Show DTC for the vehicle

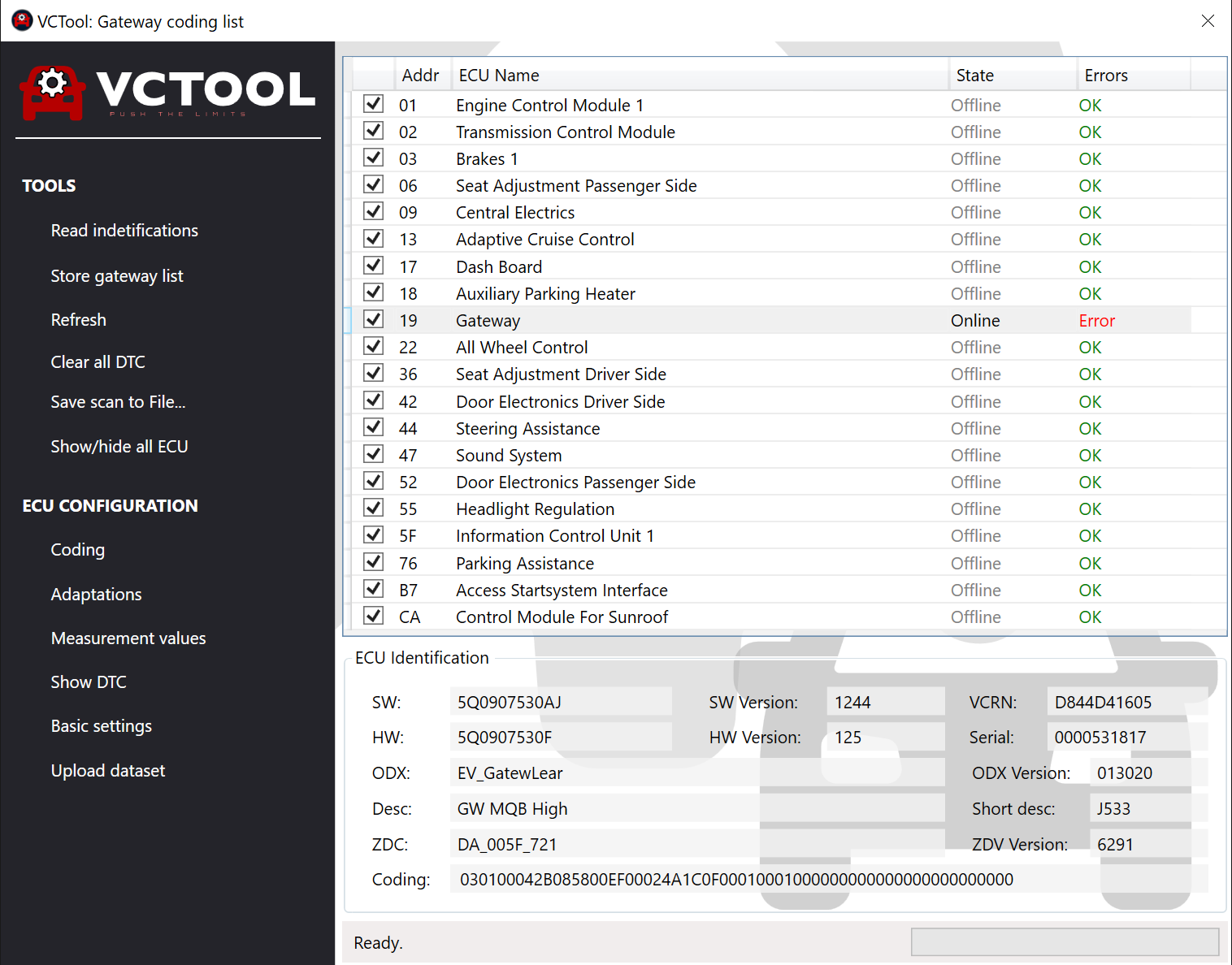89,682
